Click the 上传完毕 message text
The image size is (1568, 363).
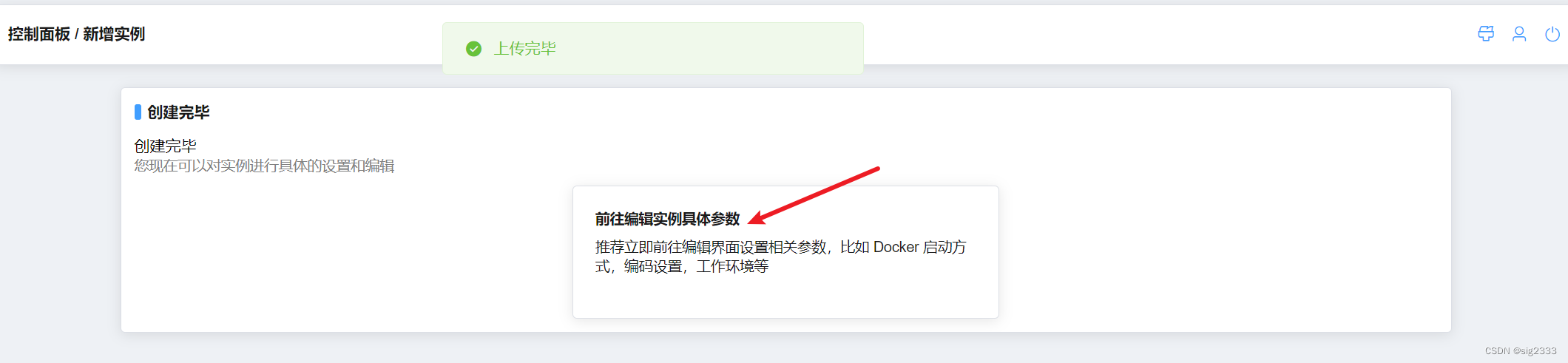(525, 49)
